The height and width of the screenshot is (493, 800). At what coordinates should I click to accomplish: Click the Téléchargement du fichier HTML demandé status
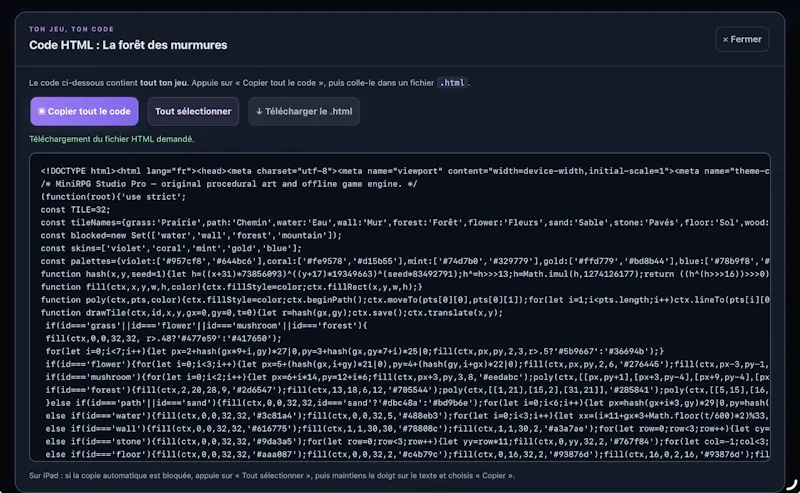click(112, 139)
